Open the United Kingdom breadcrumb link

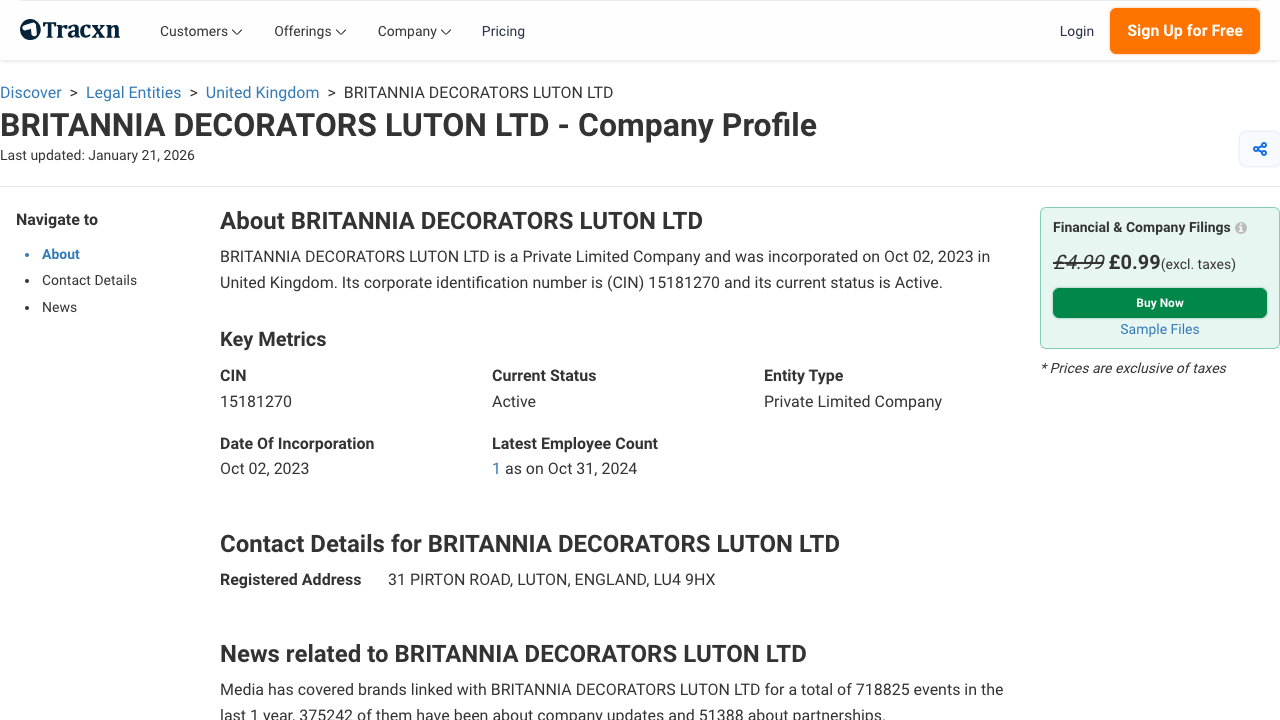[x=262, y=92]
